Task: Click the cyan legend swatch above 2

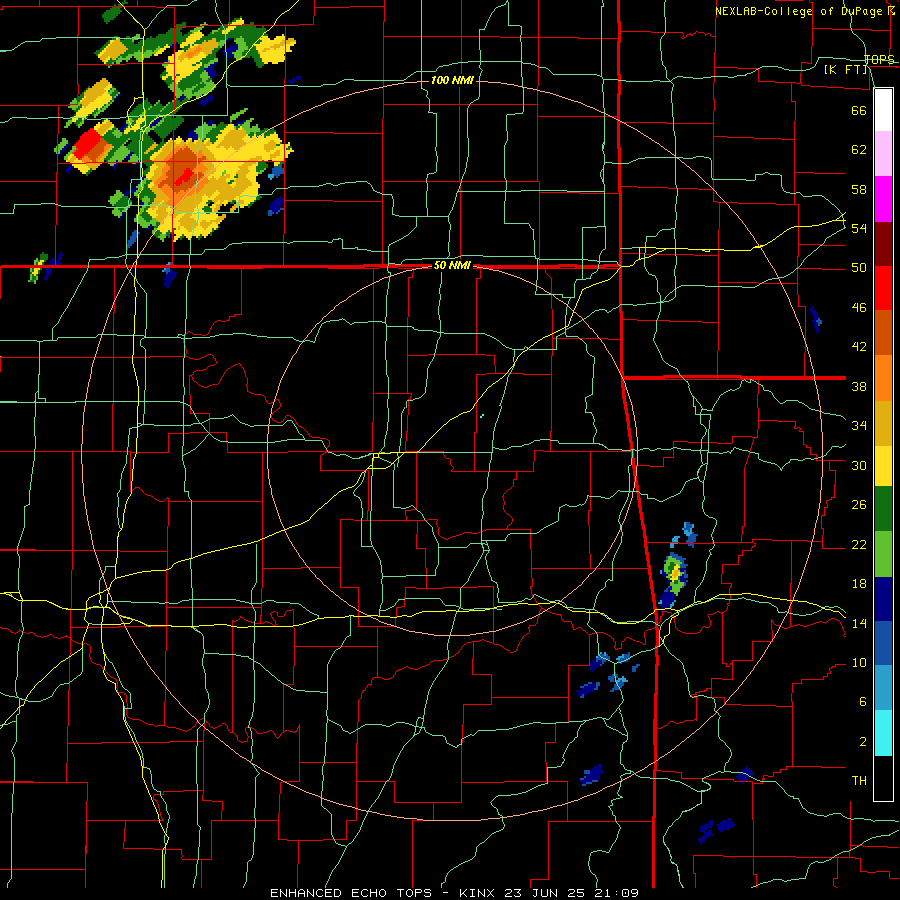Action: pos(883,733)
